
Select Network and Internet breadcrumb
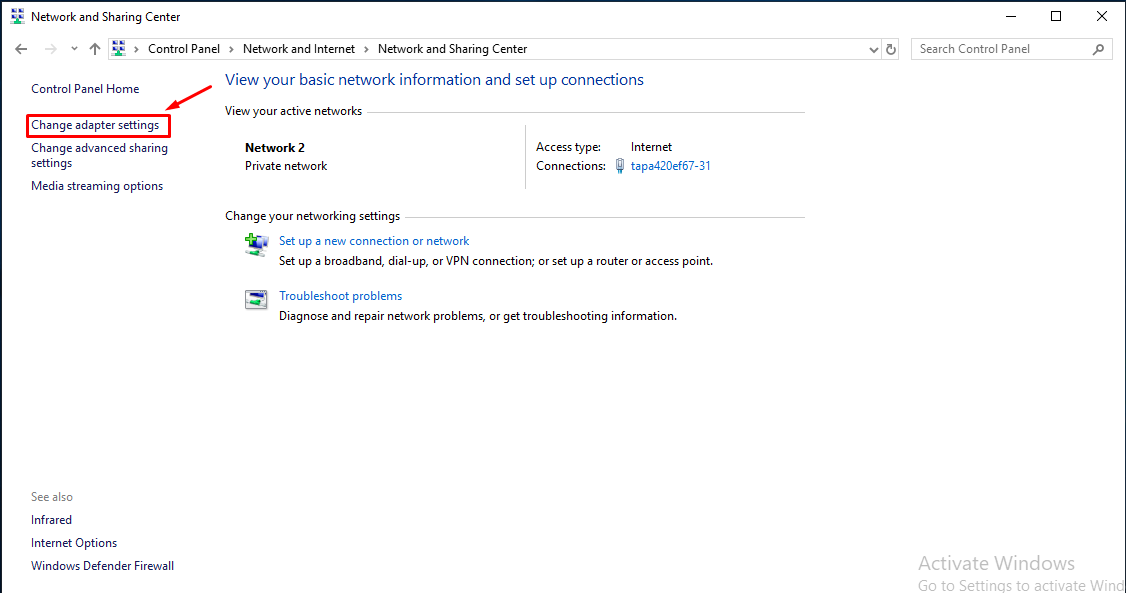[299, 49]
